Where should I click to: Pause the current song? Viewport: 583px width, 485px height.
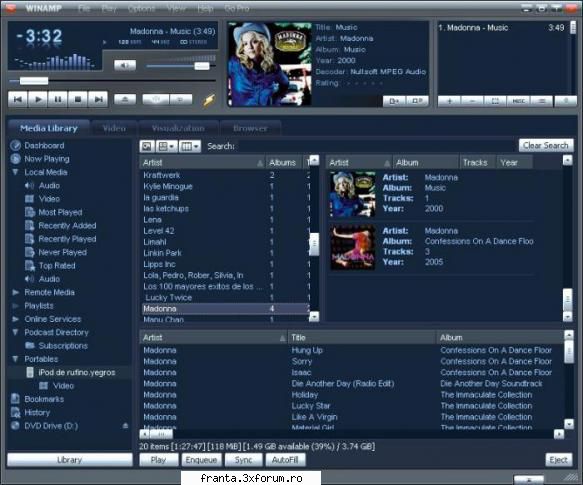[x=58, y=99]
